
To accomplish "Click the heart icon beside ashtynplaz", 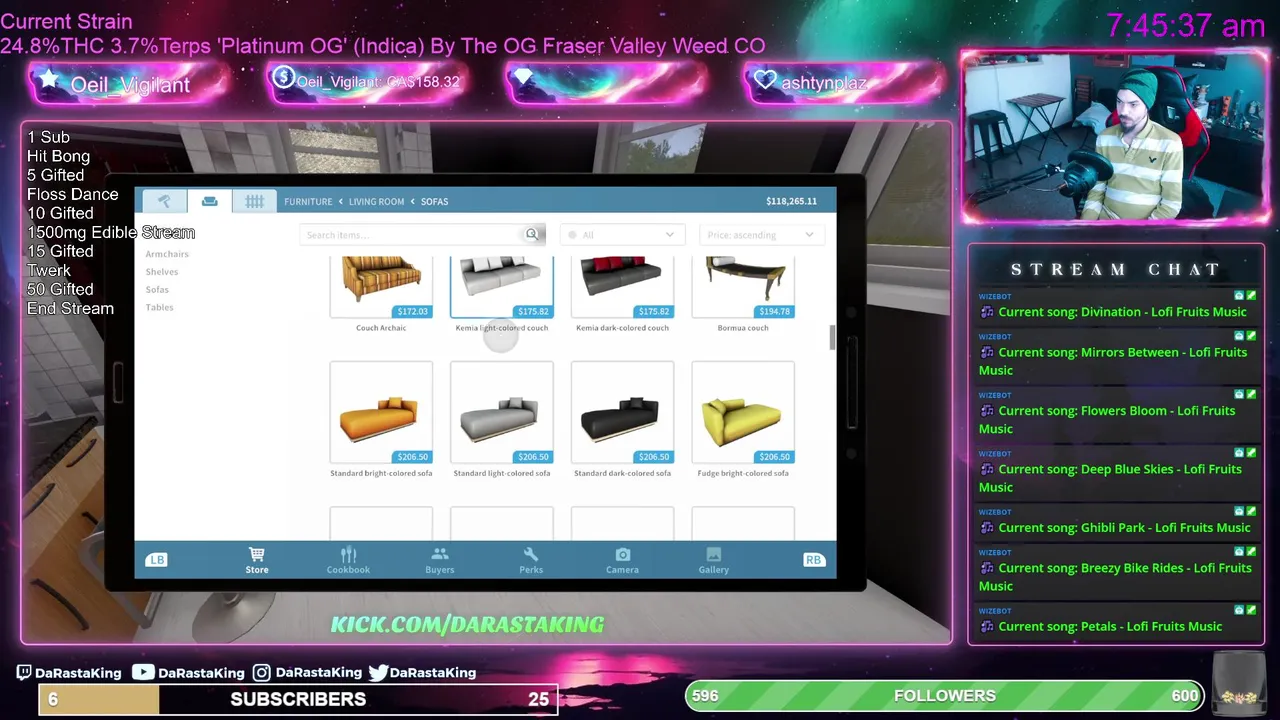I will pyautogui.click(x=765, y=81).
